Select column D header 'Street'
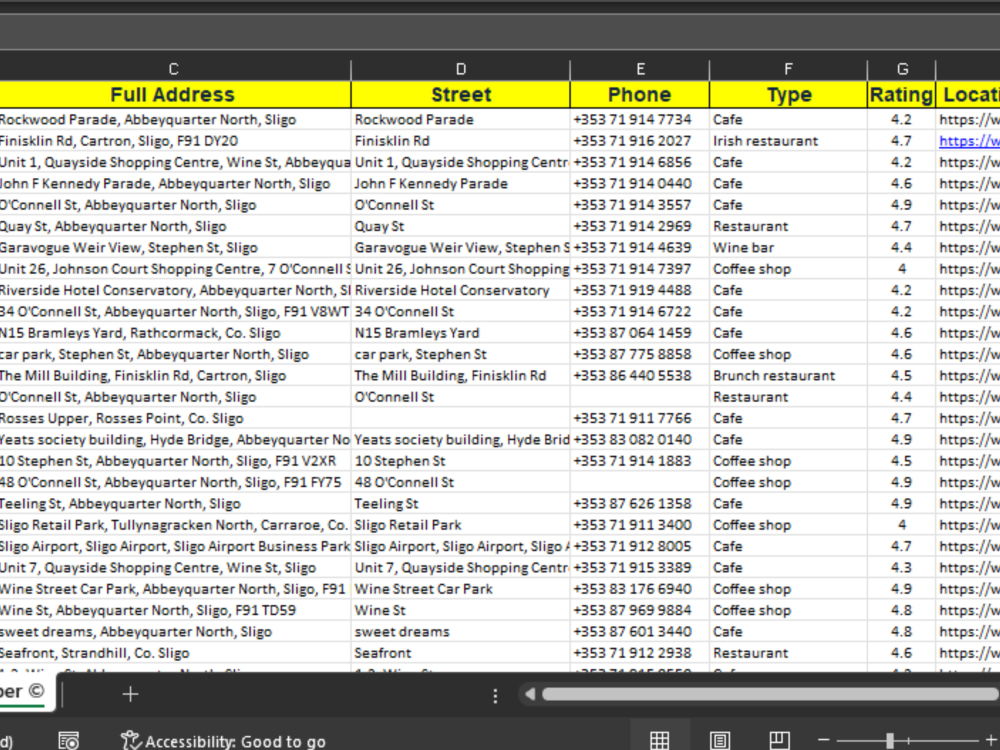Viewport: 1000px width, 750px height. click(460, 94)
